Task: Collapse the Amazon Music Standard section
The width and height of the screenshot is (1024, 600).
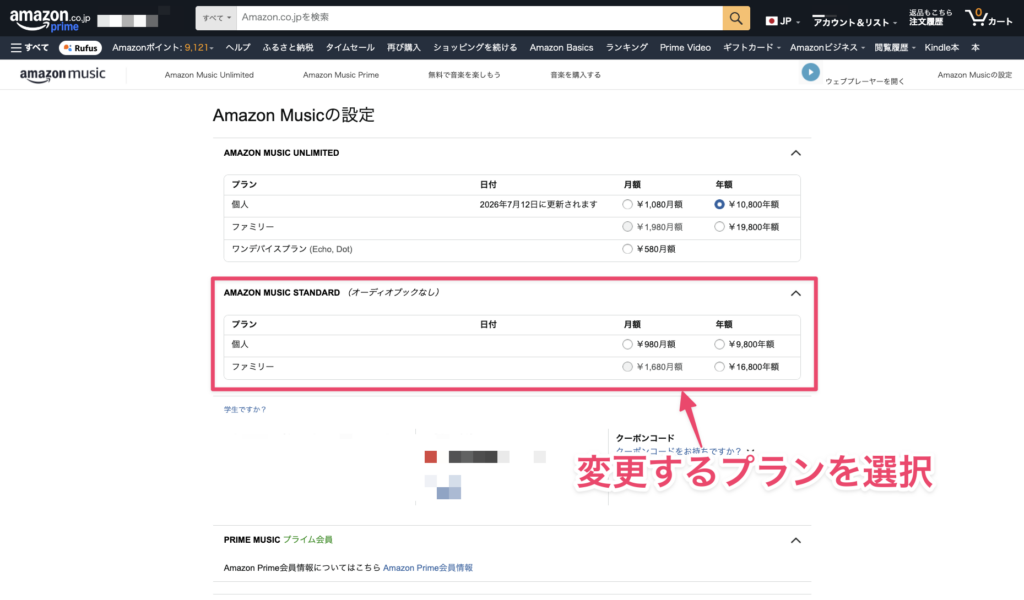Action: [x=795, y=293]
